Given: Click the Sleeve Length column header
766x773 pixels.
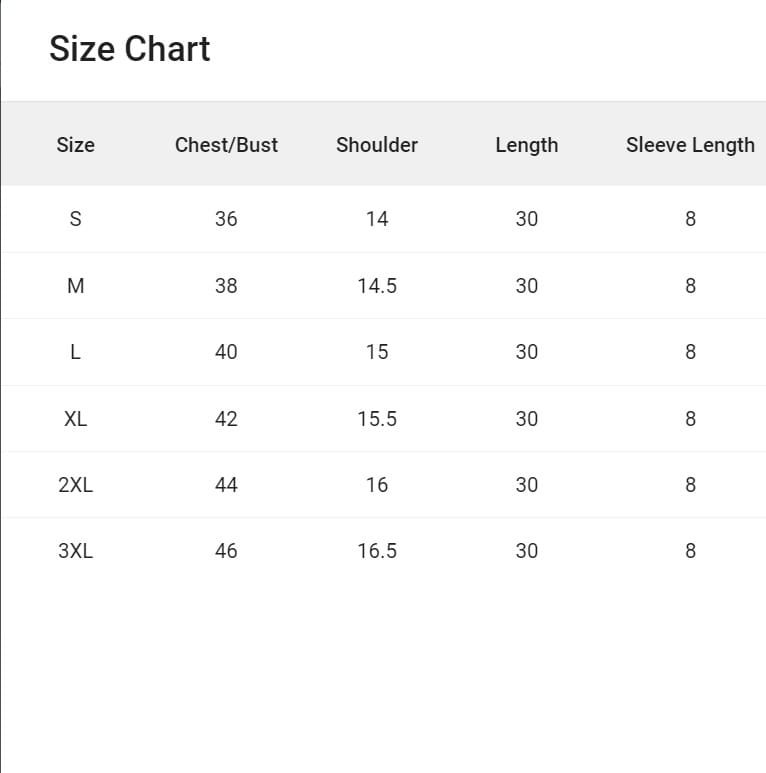Looking at the screenshot, I should pyautogui.click(x=690, y=145).
